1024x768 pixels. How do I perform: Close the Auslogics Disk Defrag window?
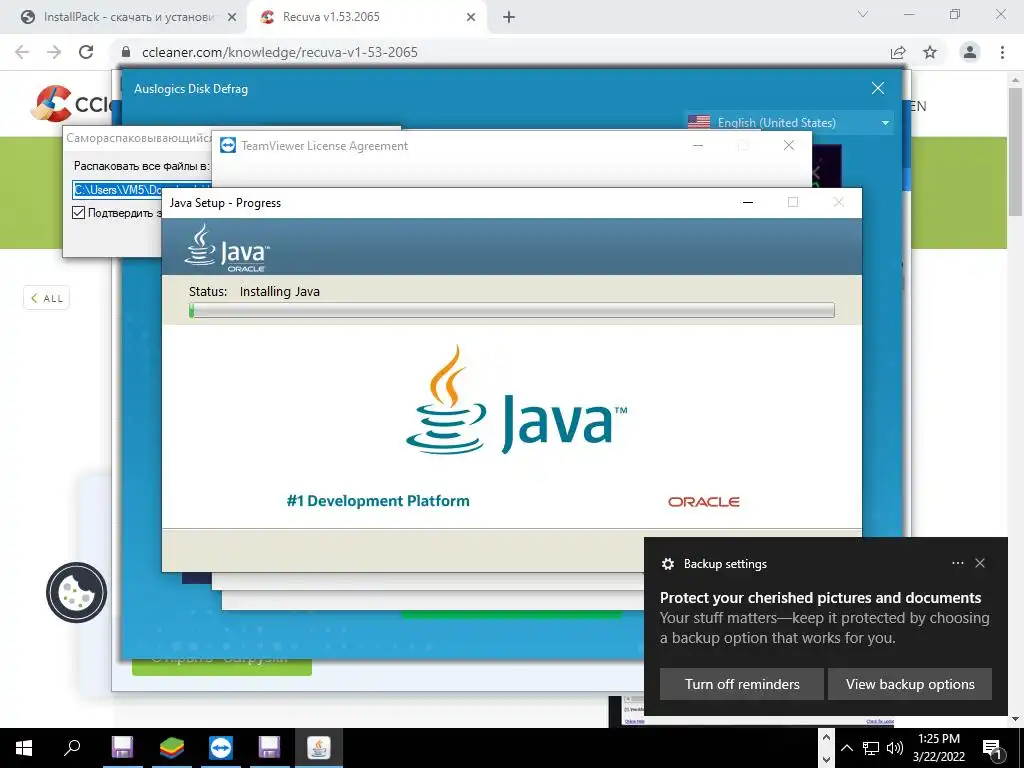coord(878,88)
